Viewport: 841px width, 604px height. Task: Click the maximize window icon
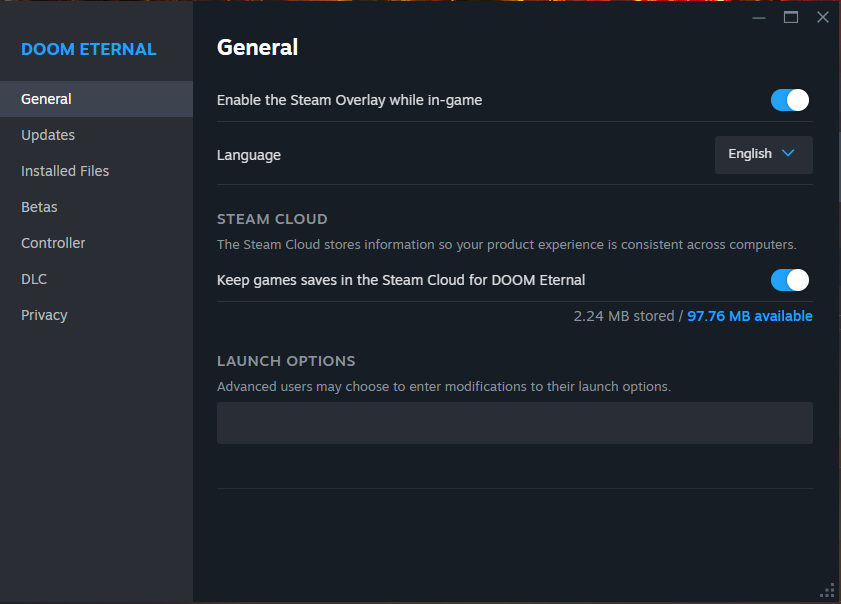coord(789,17)
